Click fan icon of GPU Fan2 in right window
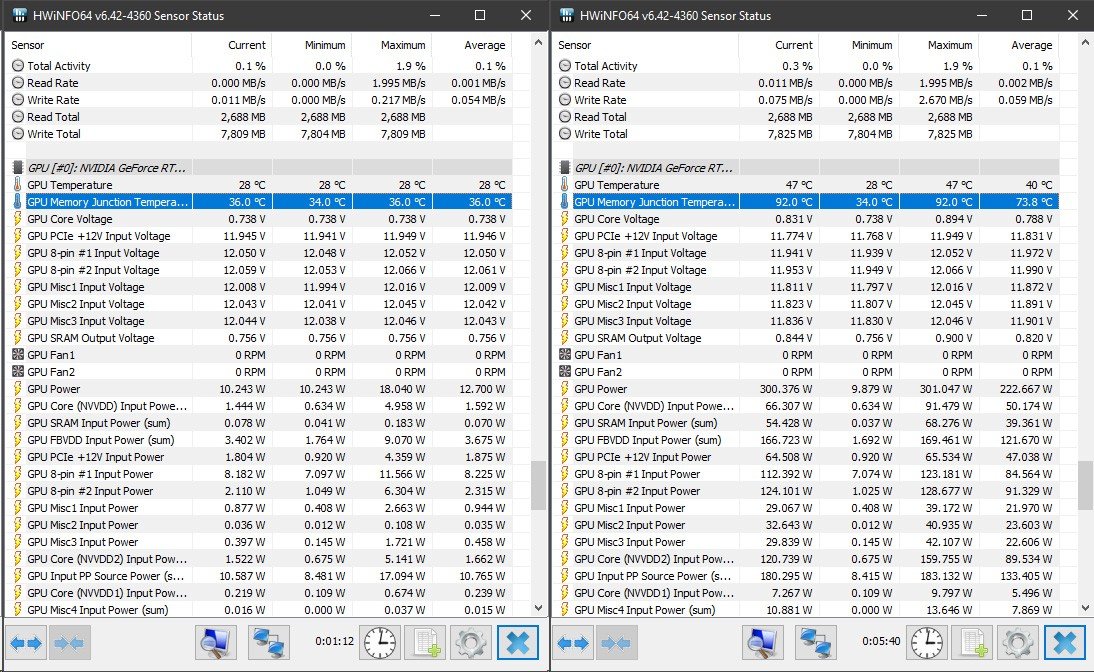Screen dimensions: 1094x672 pos(565,371)
